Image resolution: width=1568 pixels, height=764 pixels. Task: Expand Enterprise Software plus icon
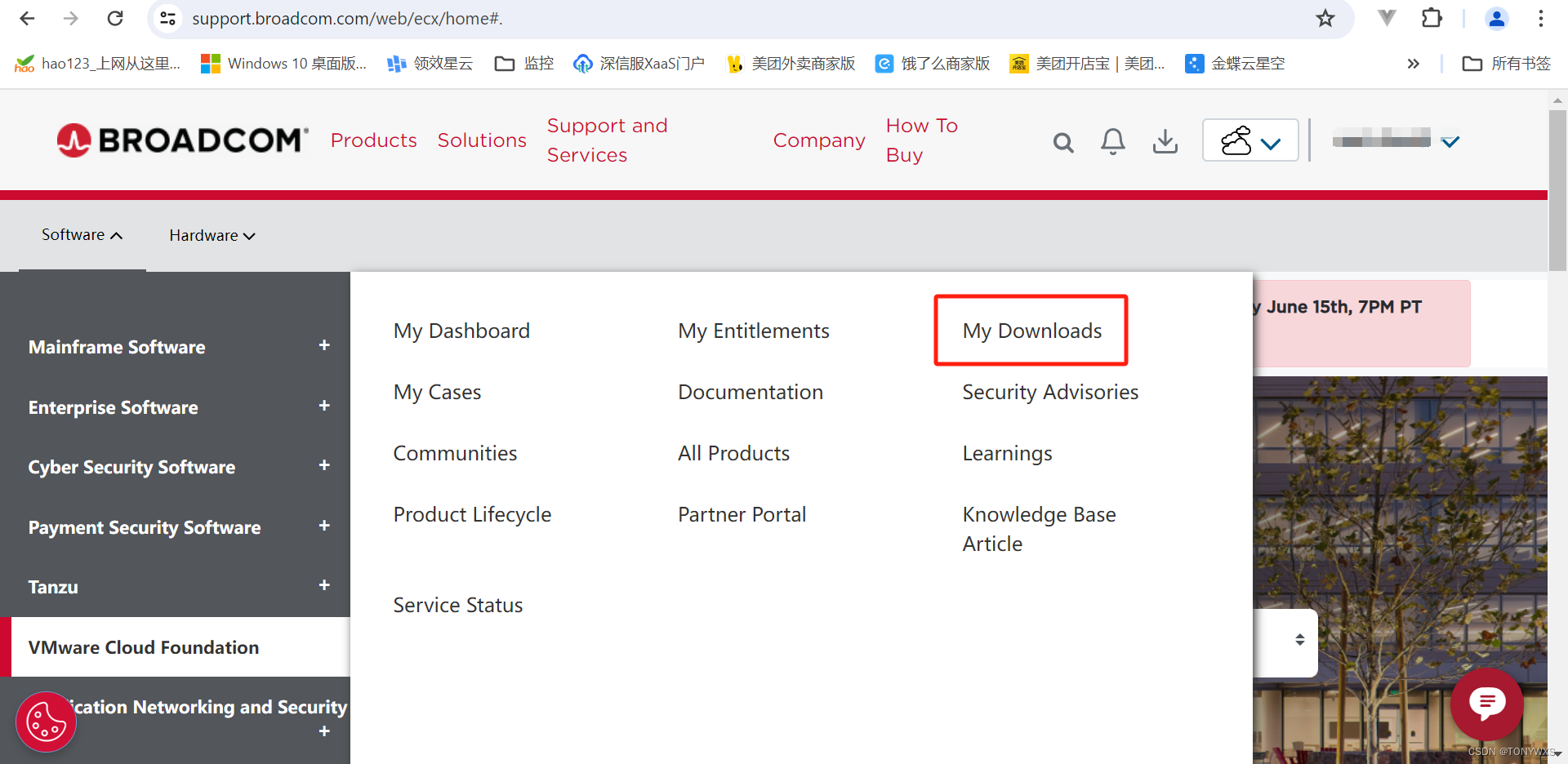click(324, 406)
